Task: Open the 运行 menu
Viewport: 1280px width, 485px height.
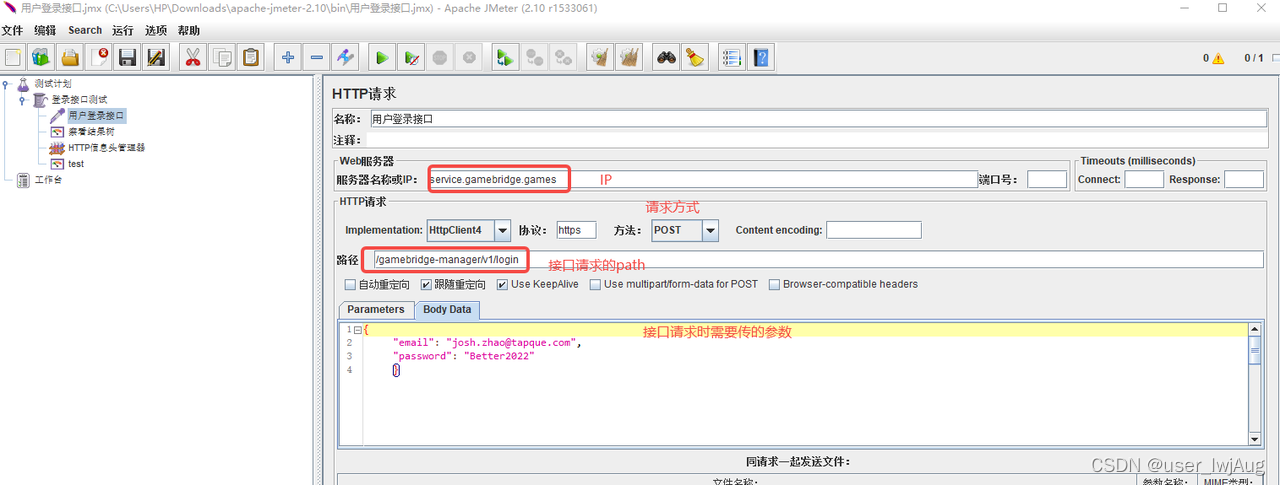Action: click(x=123, y=30)
